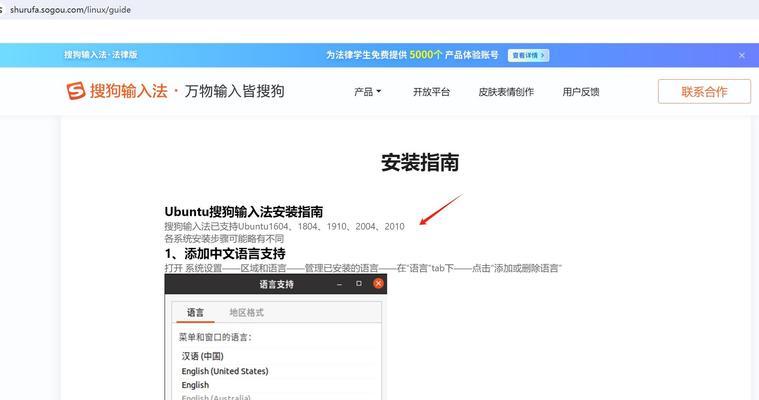Click the 查看详情 button in banner
Image resolution: width=759 pixels, height=400 pixels.
tap(528, 55)
